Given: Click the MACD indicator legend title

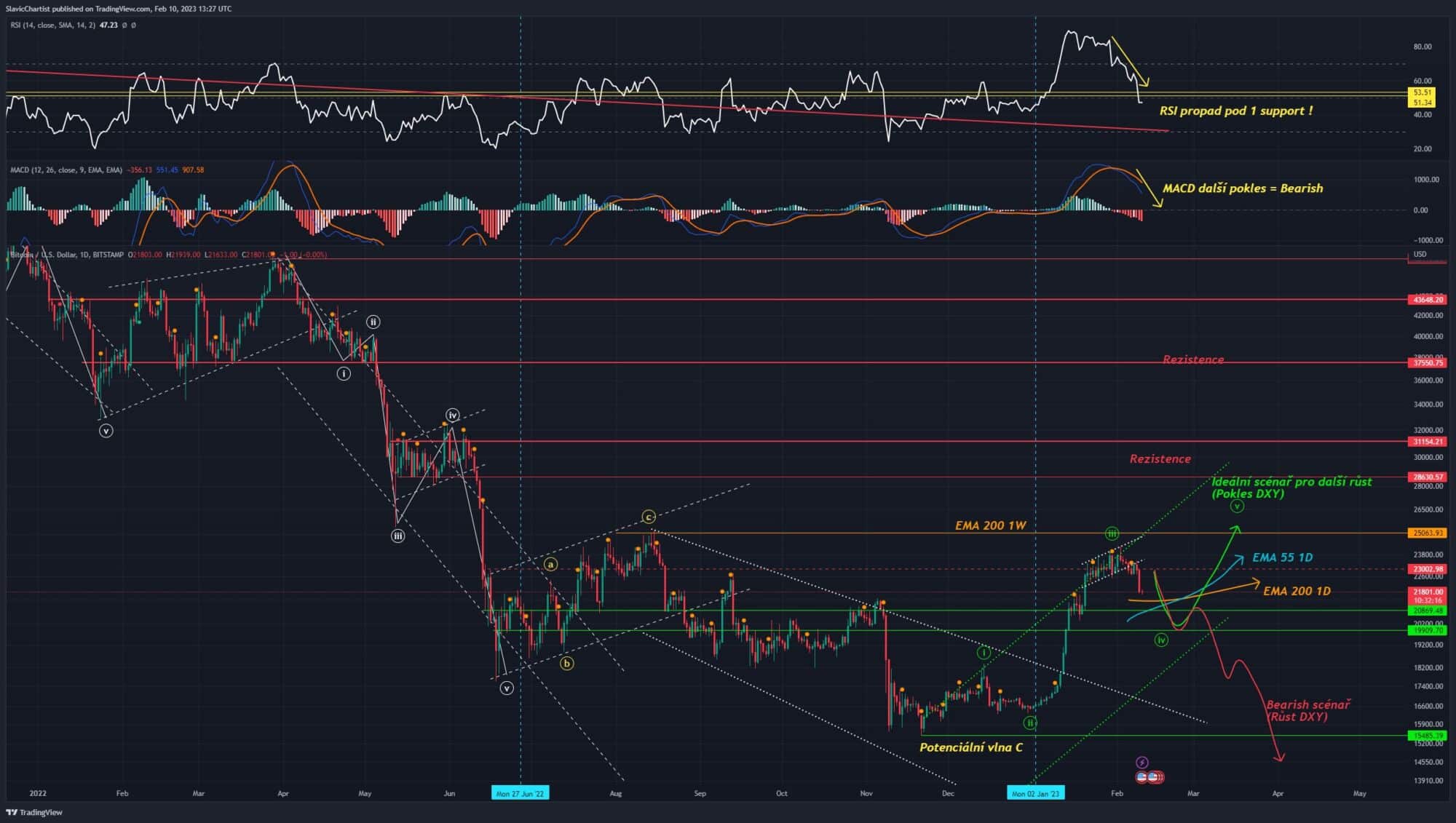Looking at the screenshot, I should click(x=66, y=170).
